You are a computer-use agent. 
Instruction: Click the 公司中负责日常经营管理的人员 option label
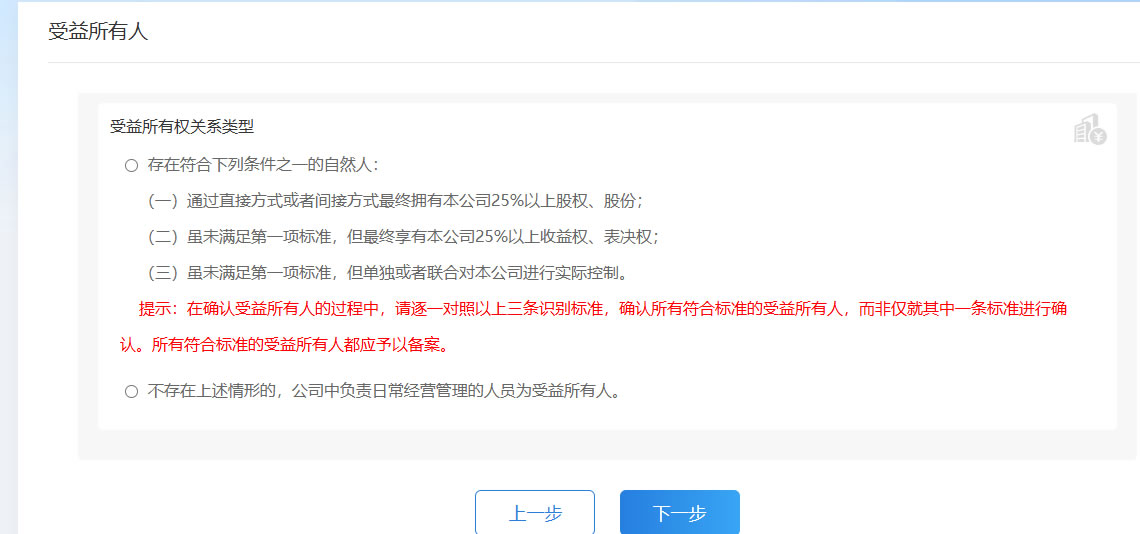(x=385, y=391)
